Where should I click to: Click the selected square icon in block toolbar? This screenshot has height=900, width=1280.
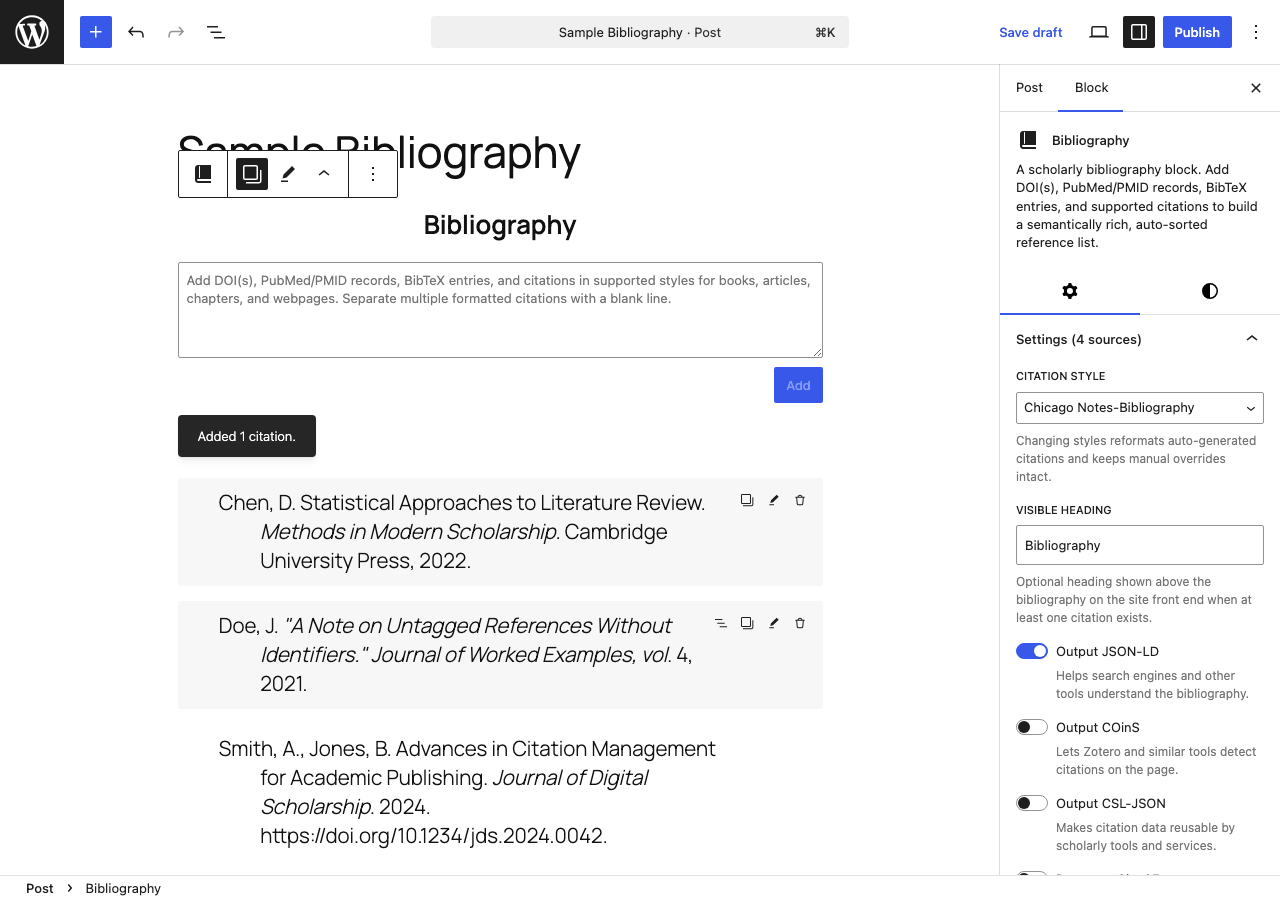[x=252, y=174]
